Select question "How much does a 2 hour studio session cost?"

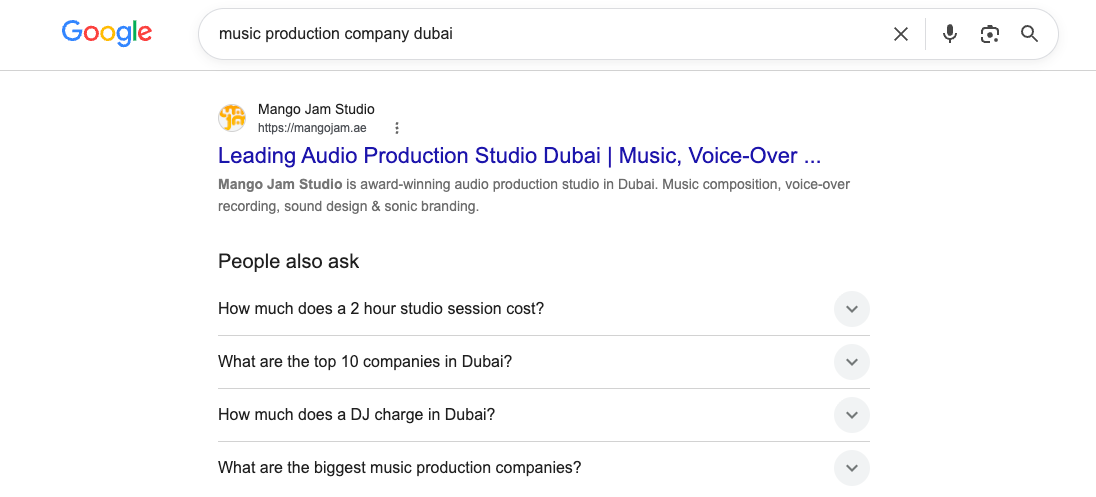click(x=381, y=308)
